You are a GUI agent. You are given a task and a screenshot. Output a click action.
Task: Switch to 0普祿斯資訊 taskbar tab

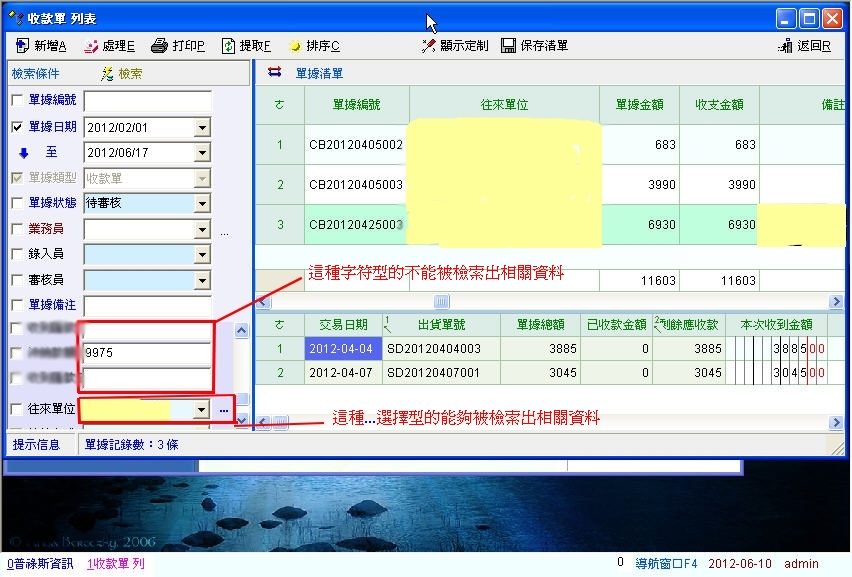click(40, 564)
